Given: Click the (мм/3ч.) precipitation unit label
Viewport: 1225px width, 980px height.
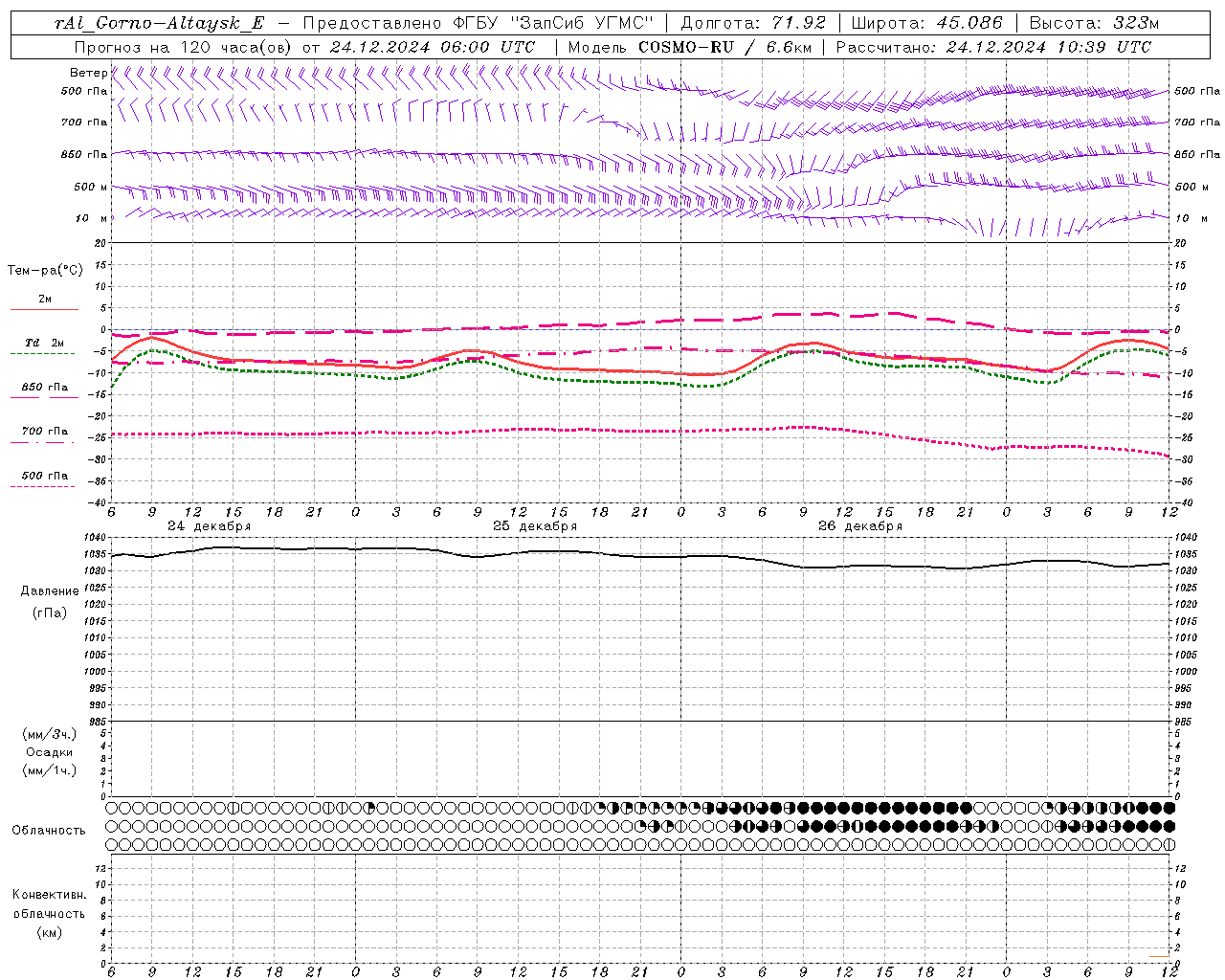Looking at the screenshot, I should click(50, 734).
